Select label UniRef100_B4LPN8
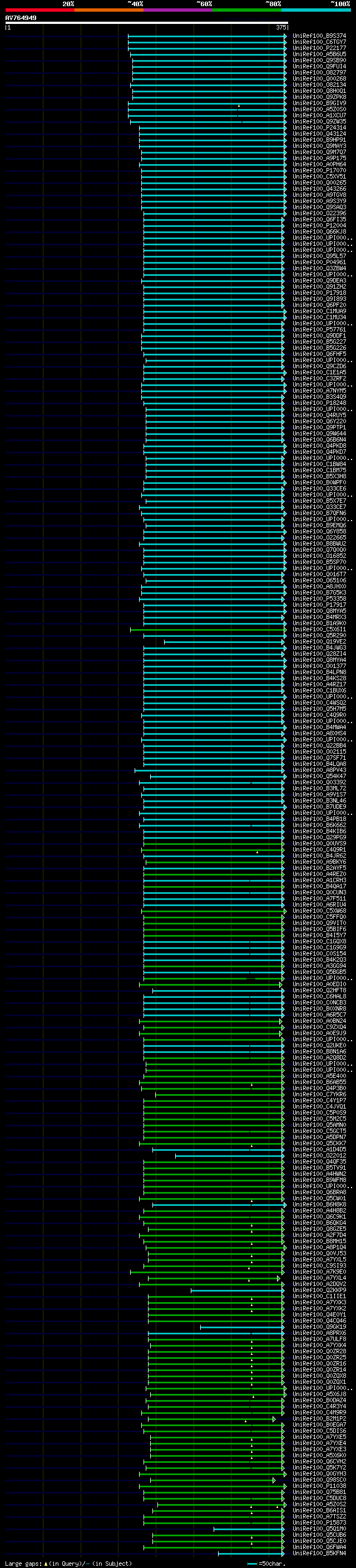 tap(319, 672)
